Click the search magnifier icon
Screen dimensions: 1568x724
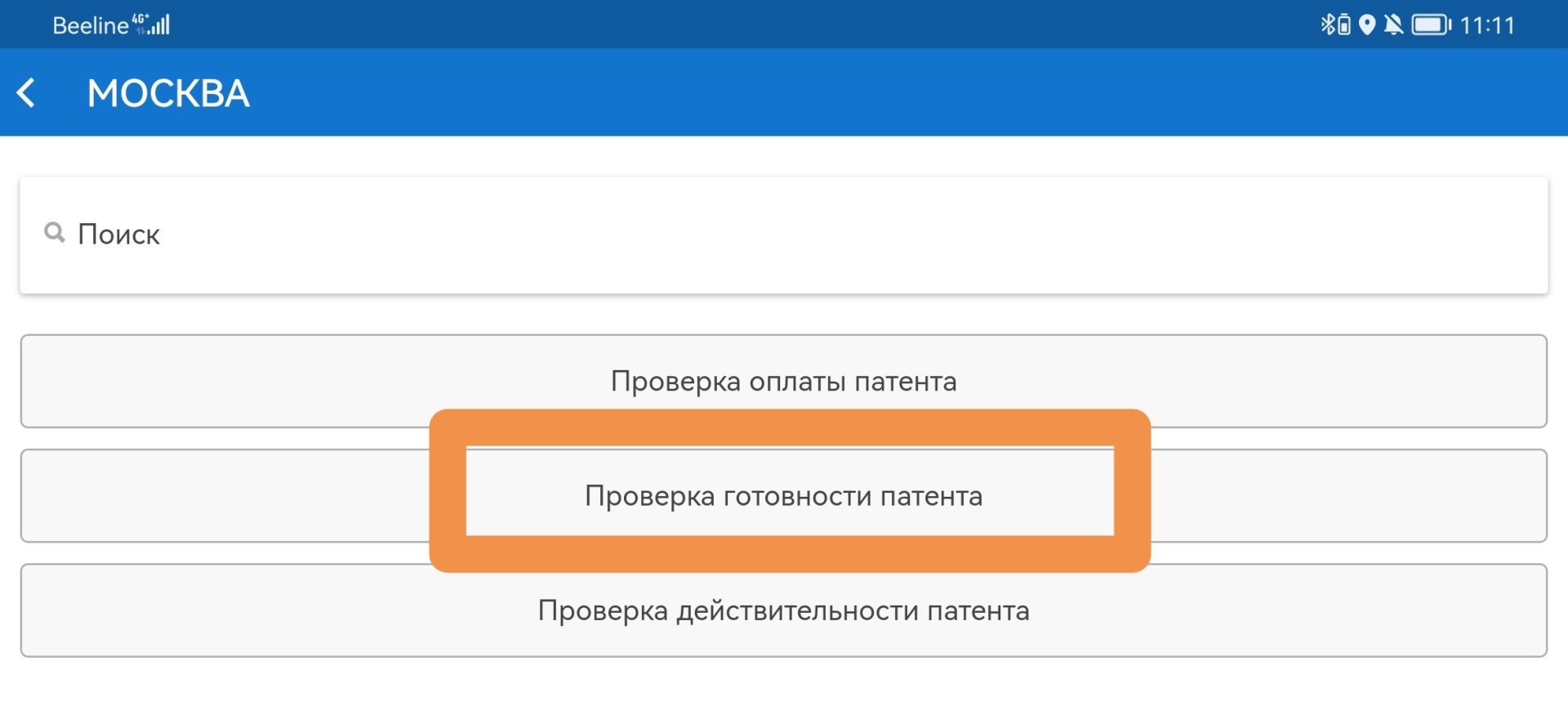point(54,233)
